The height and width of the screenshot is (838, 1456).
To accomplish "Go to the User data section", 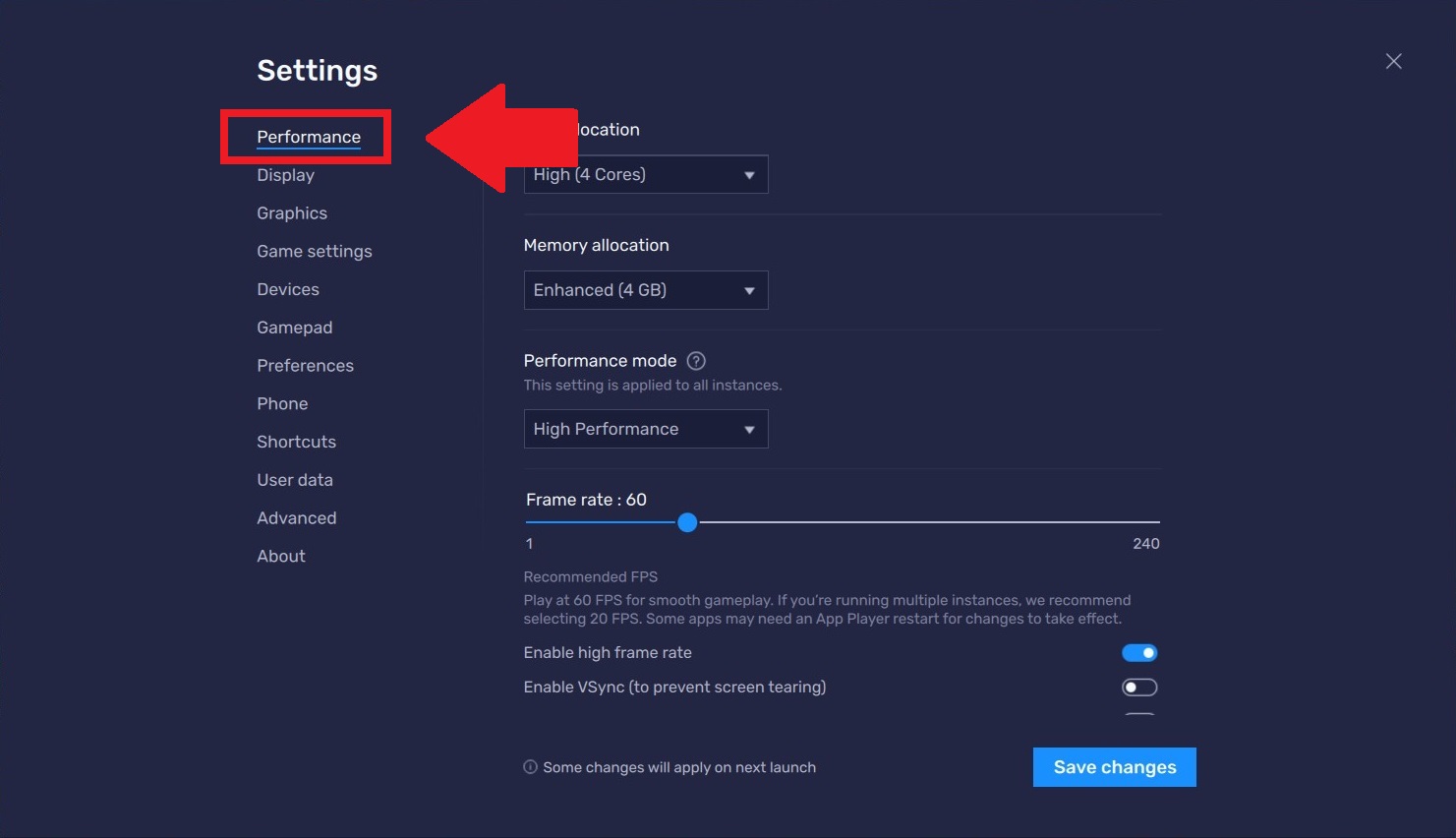I will click(295, 479).
